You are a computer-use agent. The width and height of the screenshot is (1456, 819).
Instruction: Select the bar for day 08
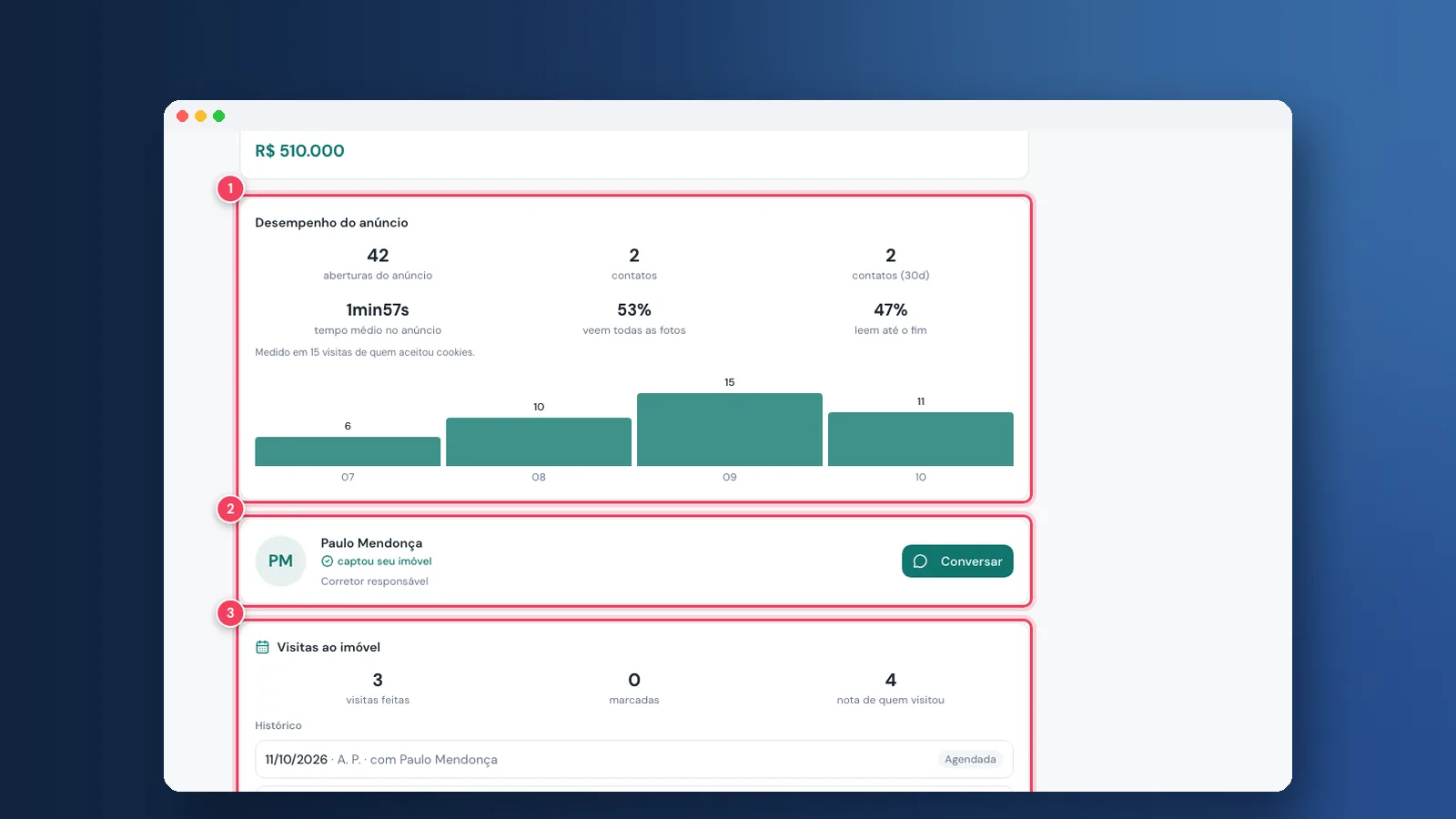[x=539, y=442]
